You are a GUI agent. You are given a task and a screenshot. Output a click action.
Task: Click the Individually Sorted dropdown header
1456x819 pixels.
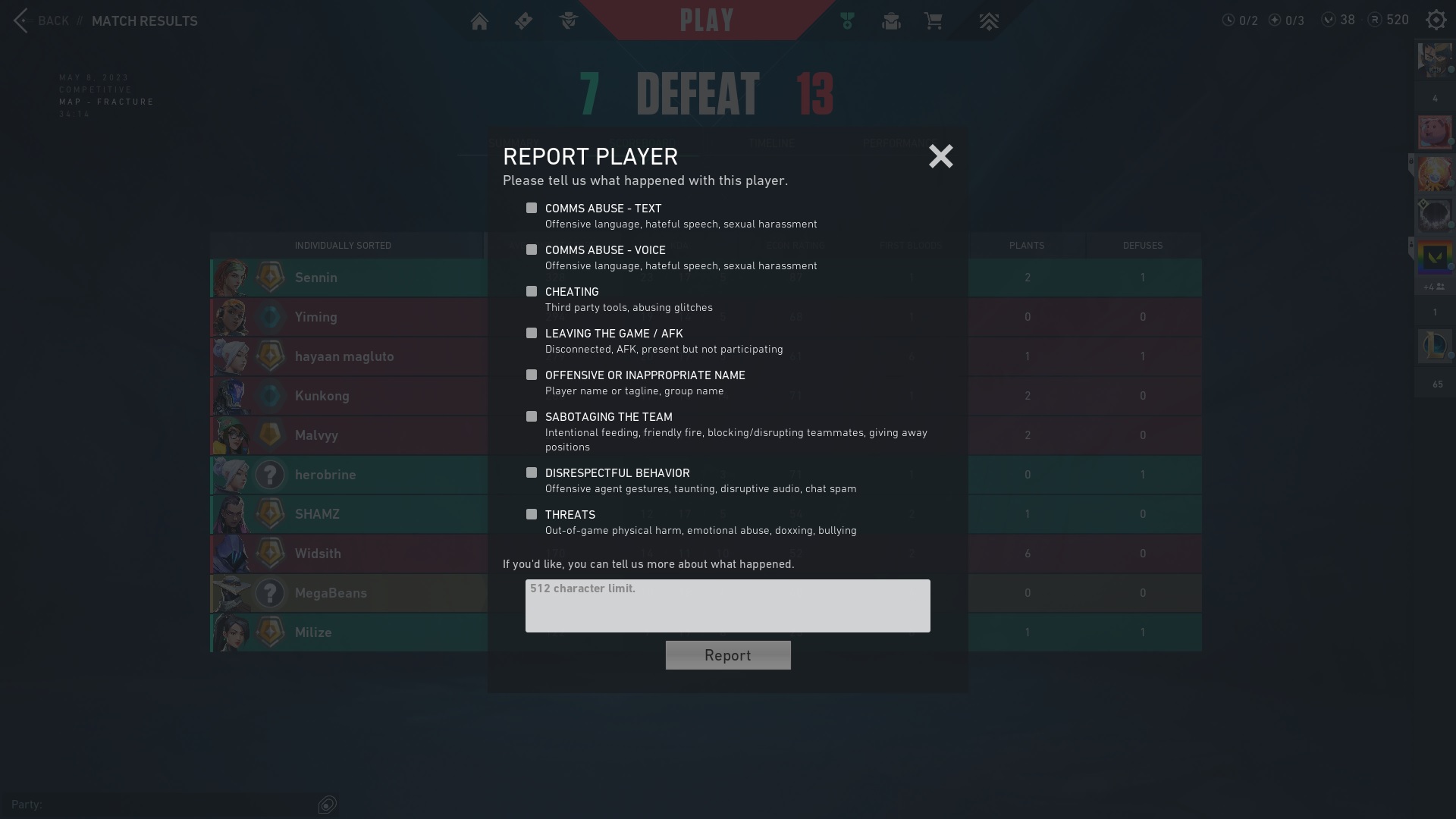[x=343, y=244]
